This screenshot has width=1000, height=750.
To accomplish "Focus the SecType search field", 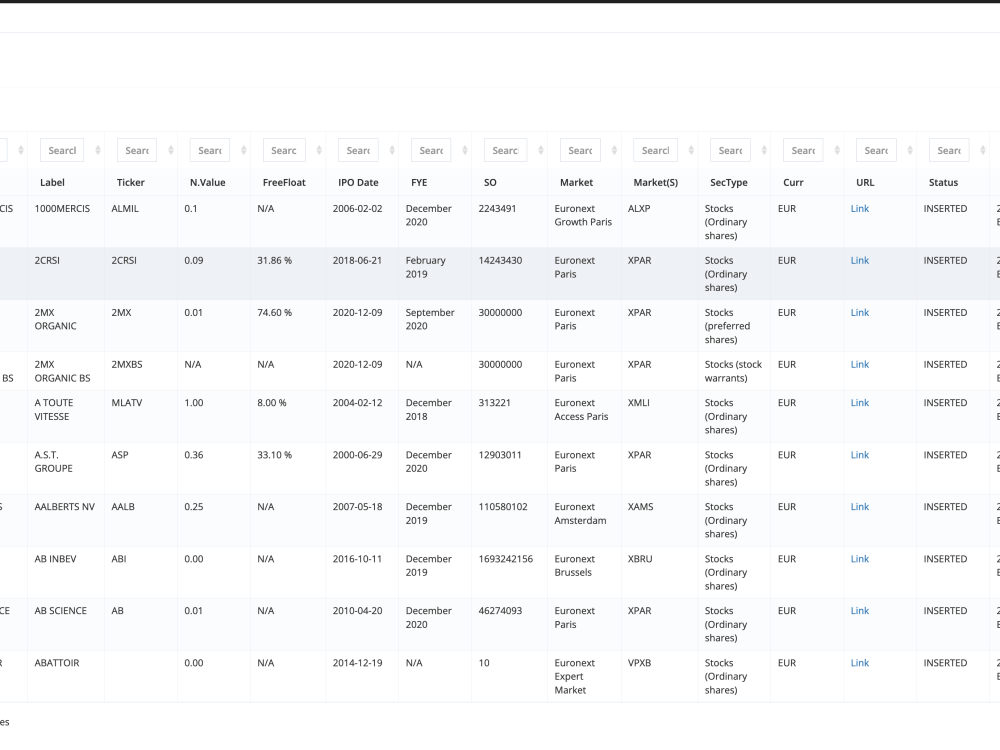I will click(x=730, y=151).
